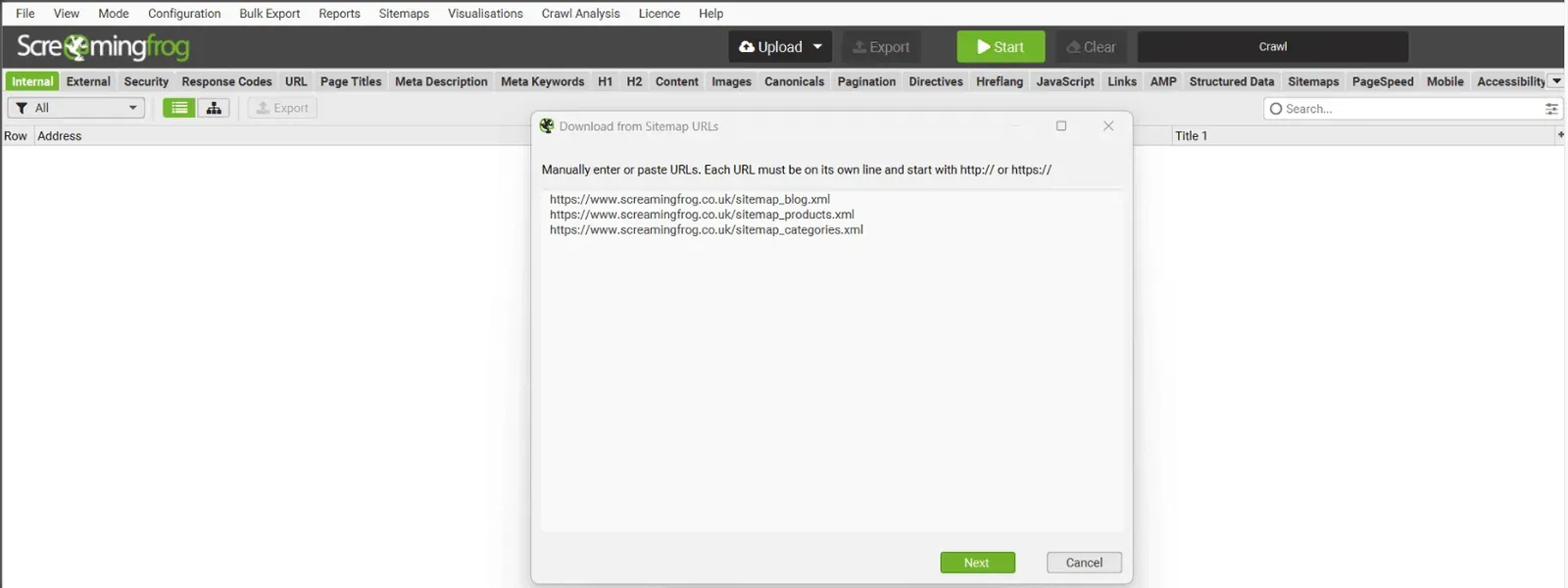This screenshot has height=588, width=1568.
Task: Select the Content tab
Action: click(x=676, y=81)
